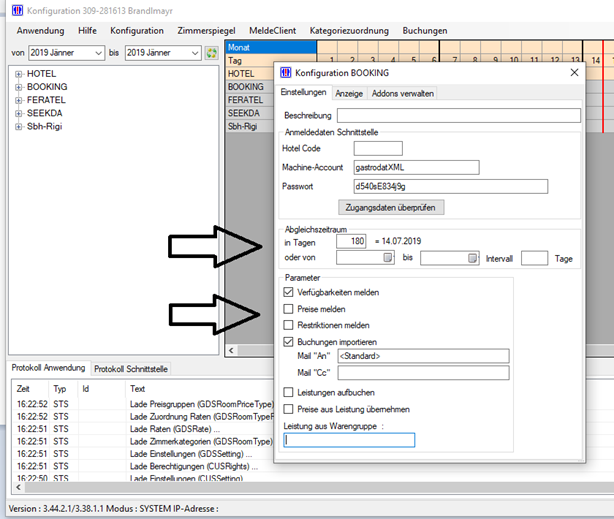Select the 'oder von' date field

[x=365, y=258]
